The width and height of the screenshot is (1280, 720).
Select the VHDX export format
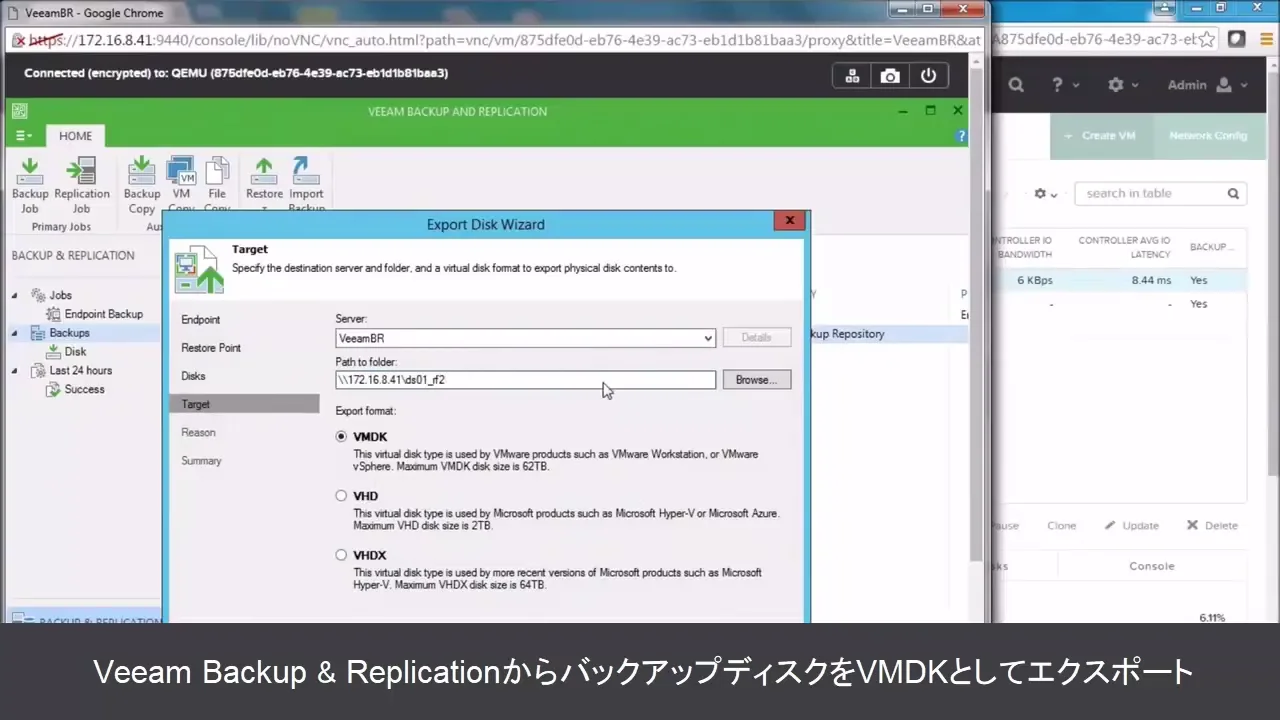coord(342,555)
